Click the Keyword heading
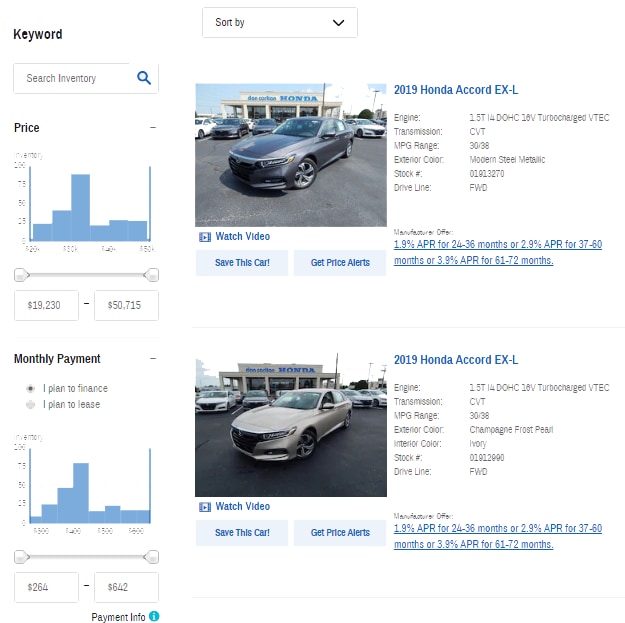The width and height of the screenshot is (625, 623). [38, 35]
